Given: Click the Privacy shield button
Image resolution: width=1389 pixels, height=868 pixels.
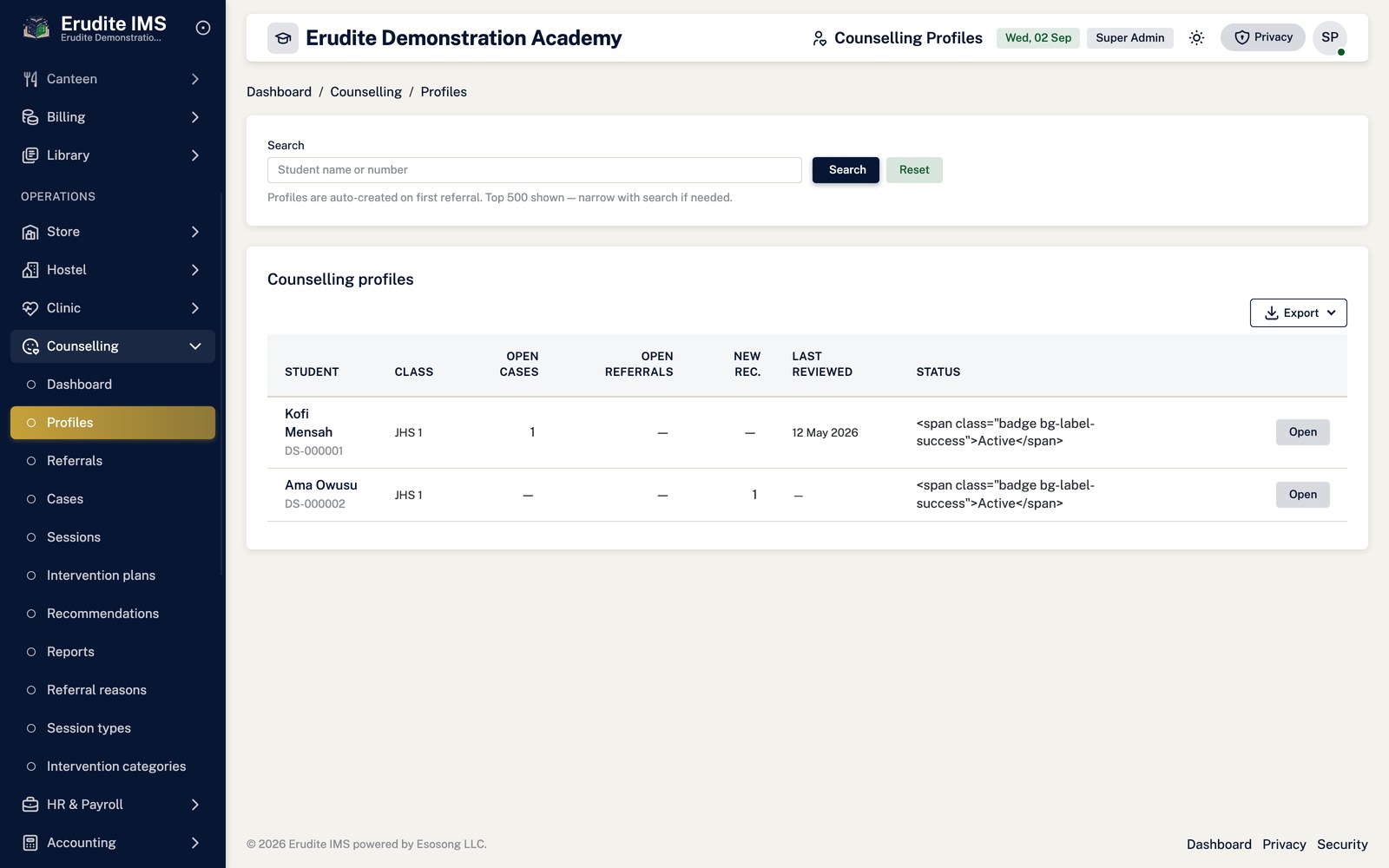Looking at the screenshot, I should (x=1263, y=37).
